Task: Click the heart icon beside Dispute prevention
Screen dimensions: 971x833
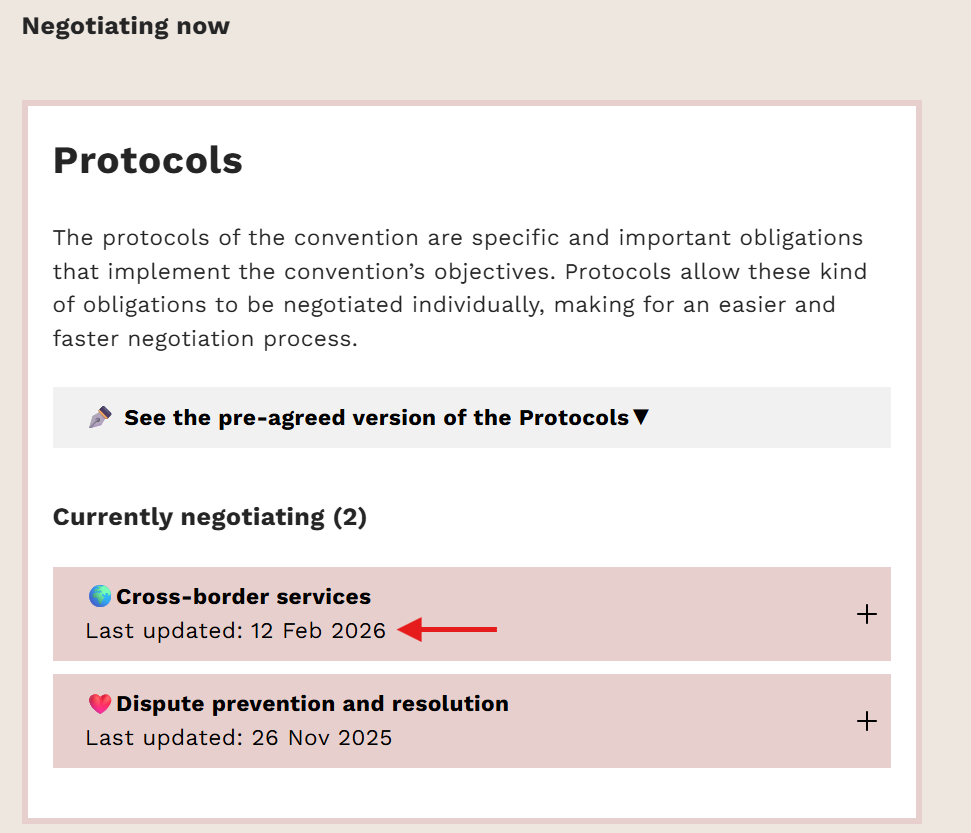Action: [x=100, y=704]
